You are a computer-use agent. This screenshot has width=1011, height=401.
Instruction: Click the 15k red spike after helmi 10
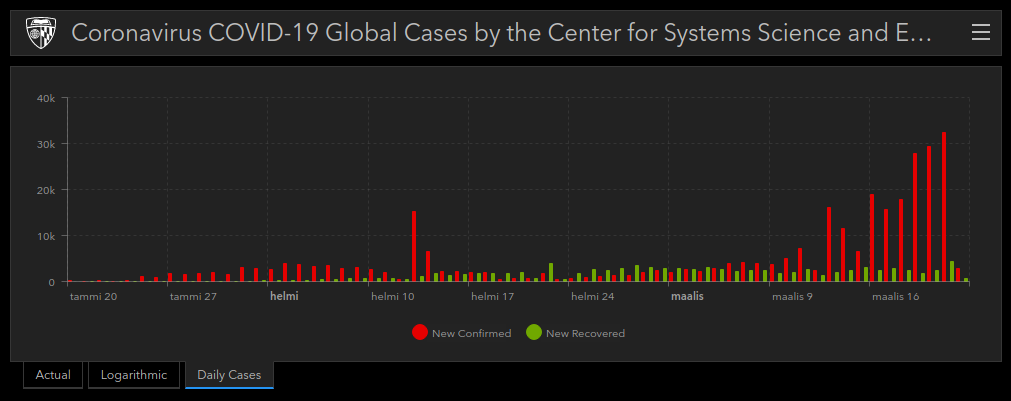[414, 246]
